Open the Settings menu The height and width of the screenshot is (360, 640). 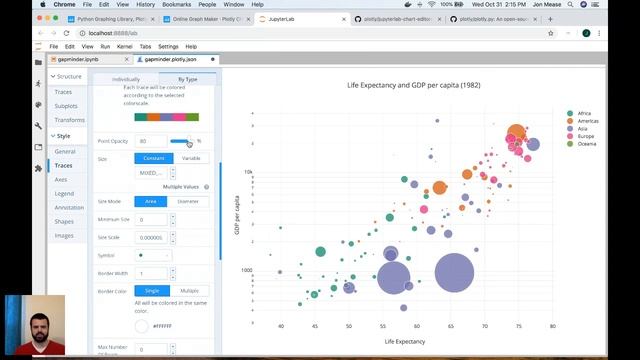tap(168, 47)
